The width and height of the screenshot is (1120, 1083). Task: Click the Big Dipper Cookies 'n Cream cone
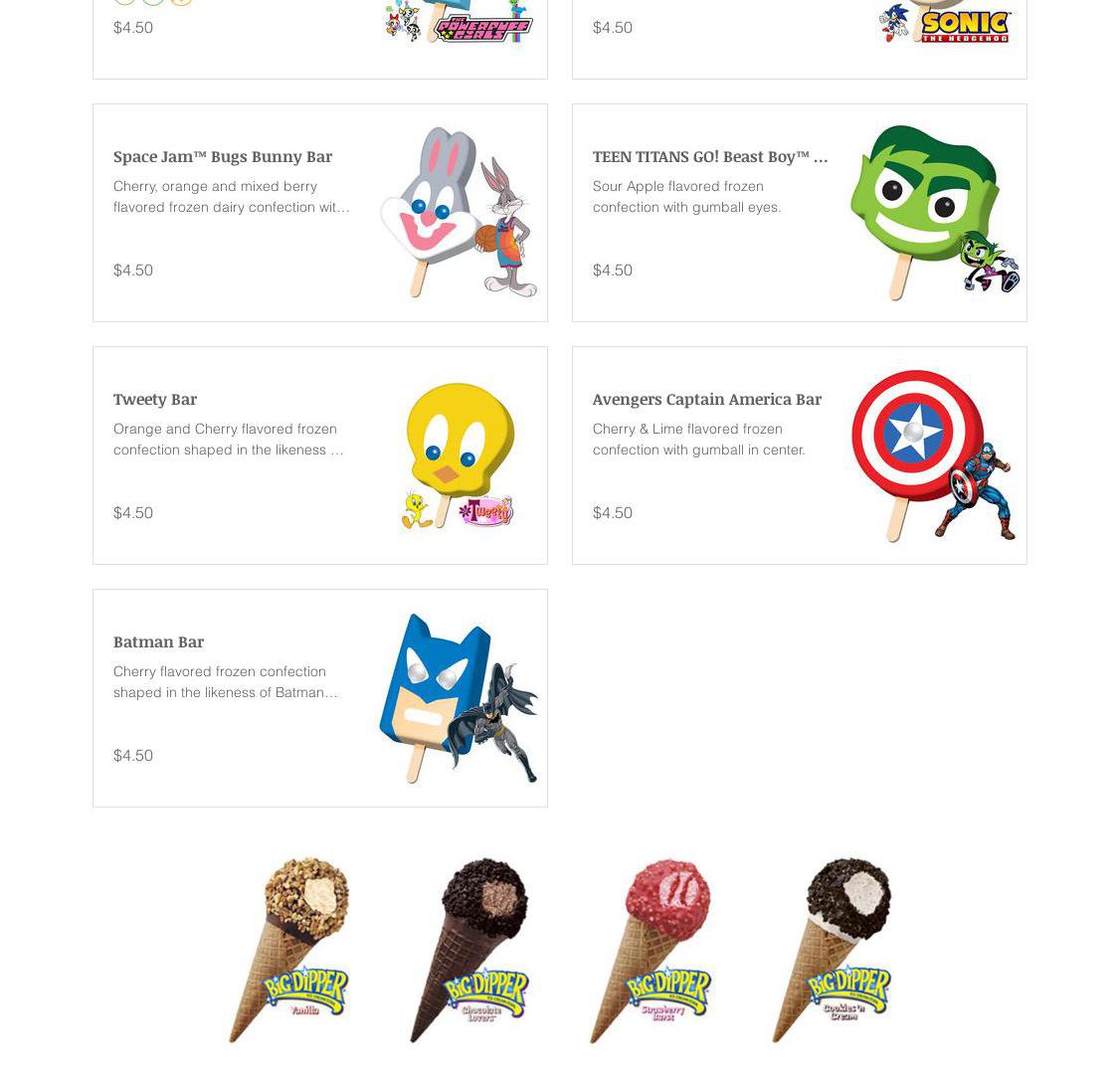[x=833, y=950]
